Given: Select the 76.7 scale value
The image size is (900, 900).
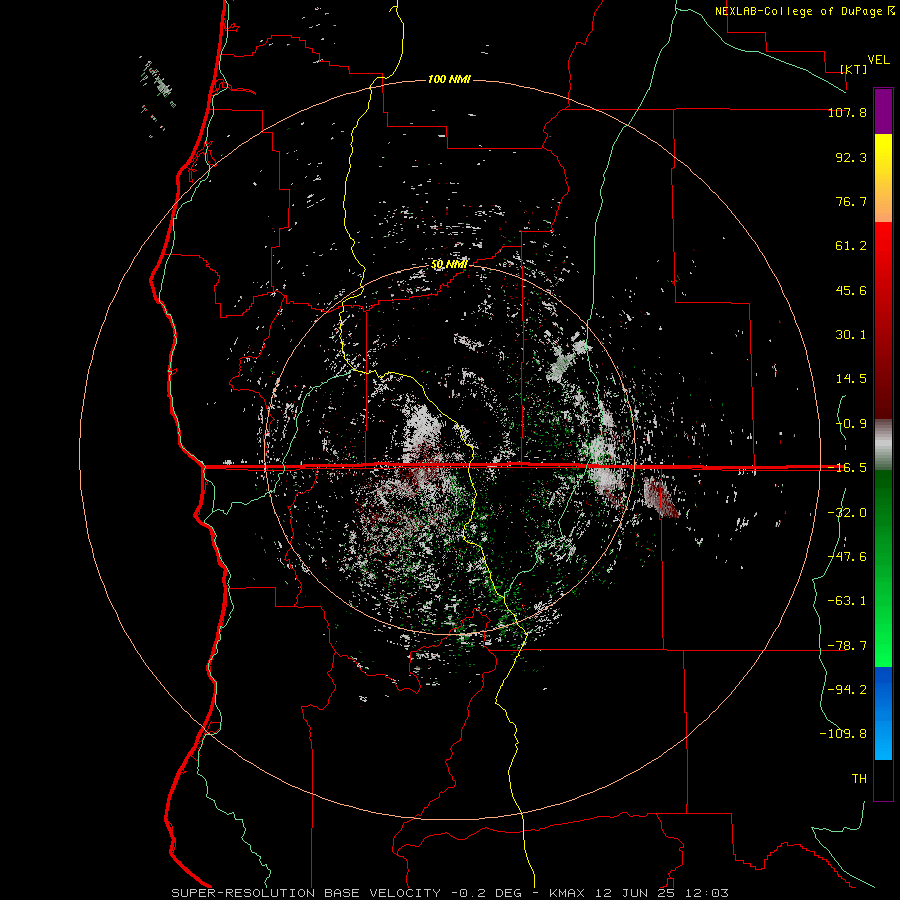Looking at the screenshot, I should pos(851,201).
